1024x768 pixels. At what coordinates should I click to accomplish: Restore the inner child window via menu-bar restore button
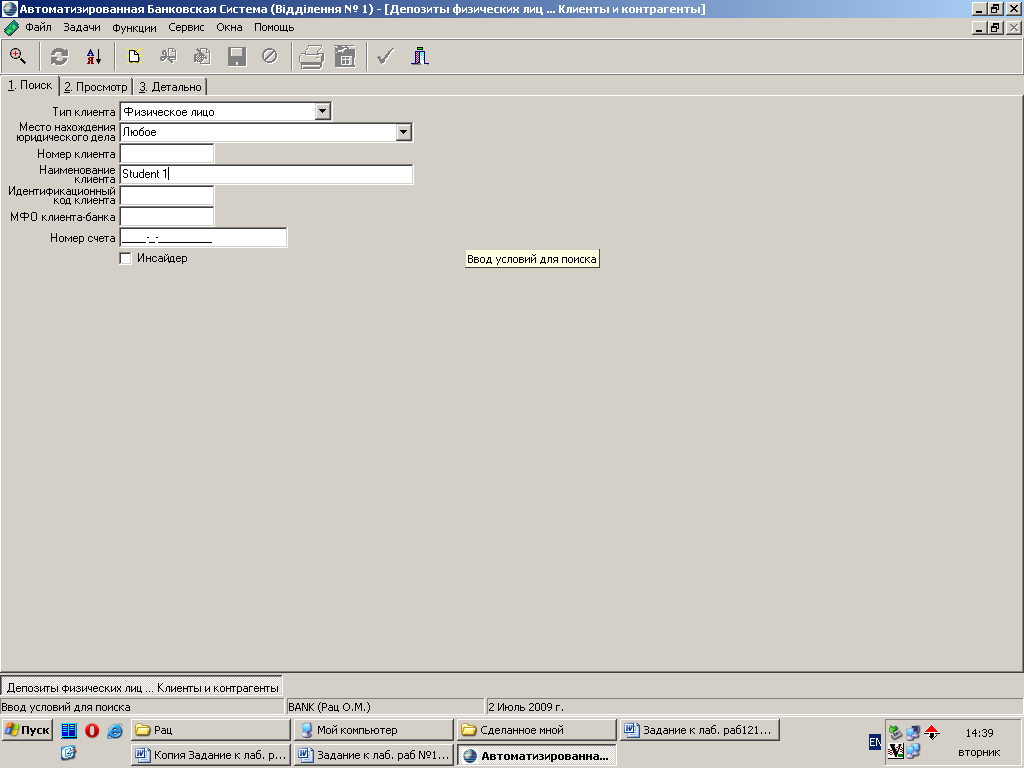coord(995,28)
